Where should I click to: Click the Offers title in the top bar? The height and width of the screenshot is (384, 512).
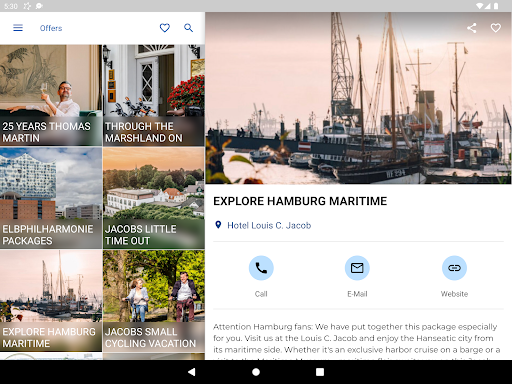click(51, 28)
